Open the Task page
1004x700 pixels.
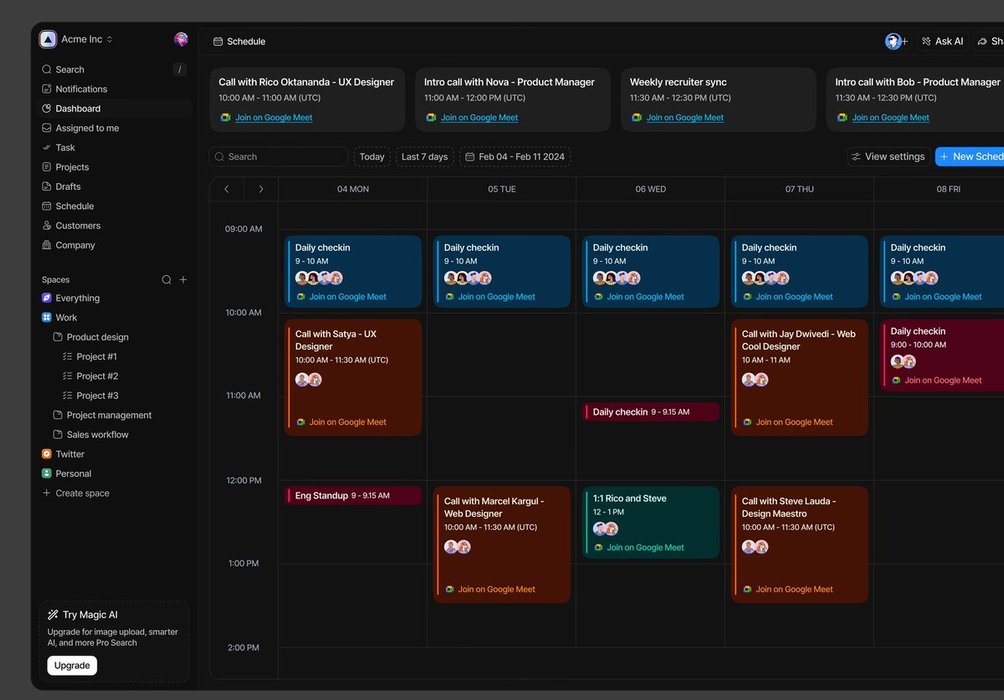(x=114, y=147)
